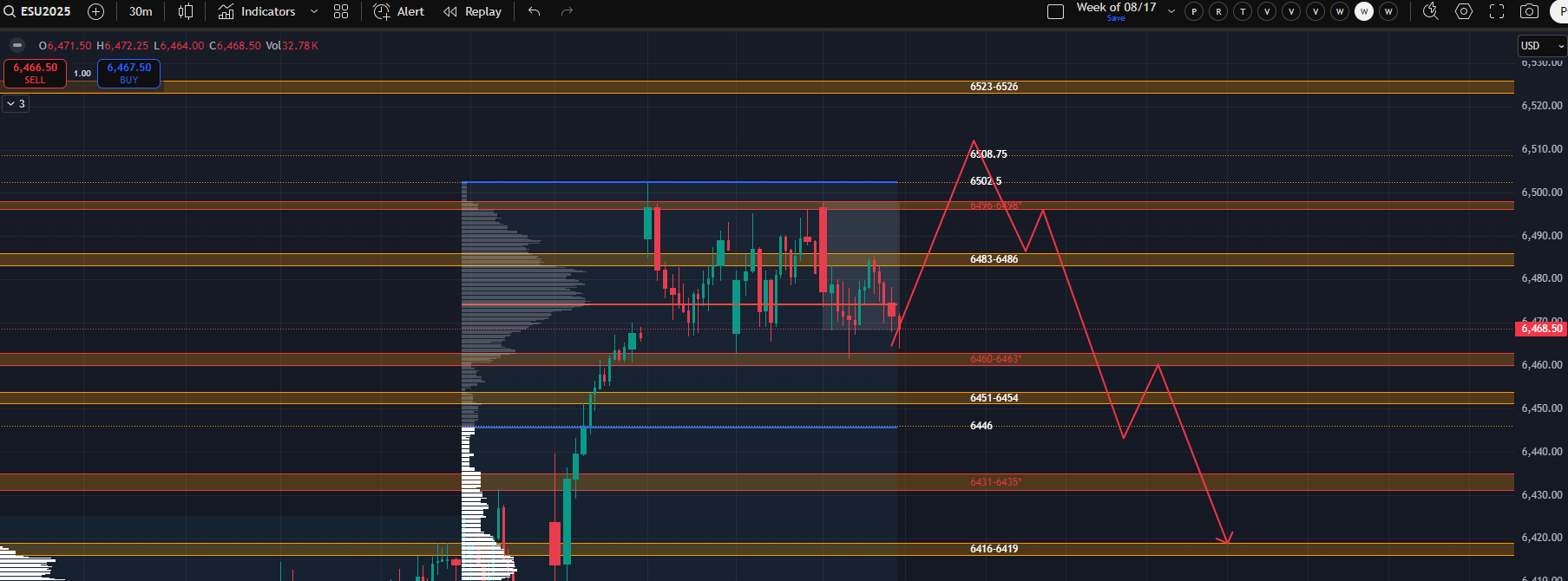
Task: Click the Week of 08/17 layout name
Action: [1116, 7]
